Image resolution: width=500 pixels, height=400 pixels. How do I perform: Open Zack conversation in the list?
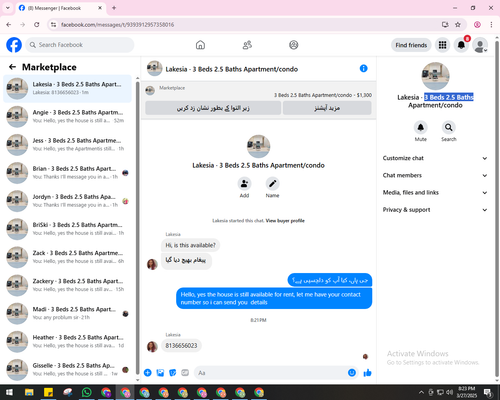click(67, 257)
